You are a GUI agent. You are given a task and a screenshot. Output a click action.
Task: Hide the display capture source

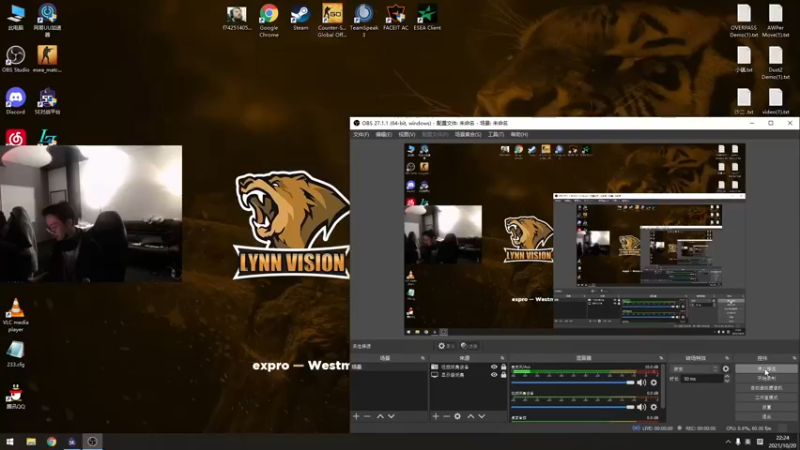pos(494,375)
